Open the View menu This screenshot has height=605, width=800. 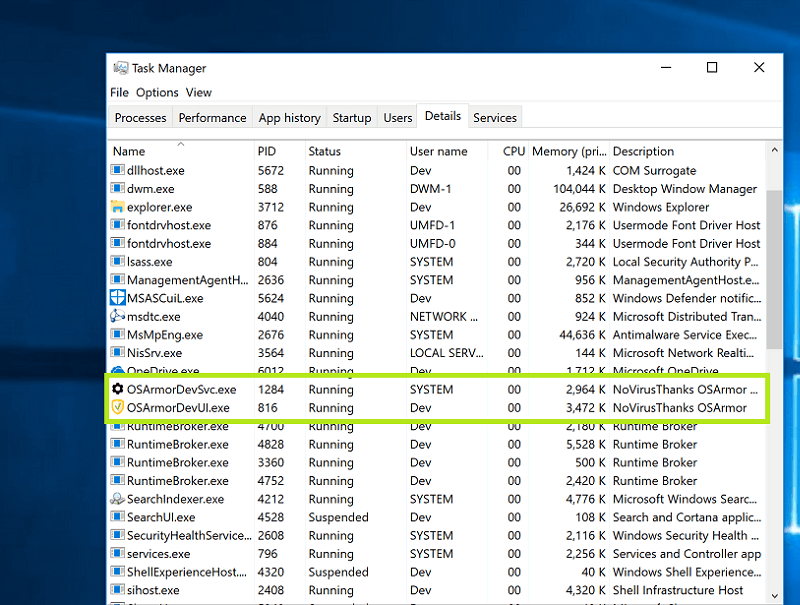click(x=199, y=93)
